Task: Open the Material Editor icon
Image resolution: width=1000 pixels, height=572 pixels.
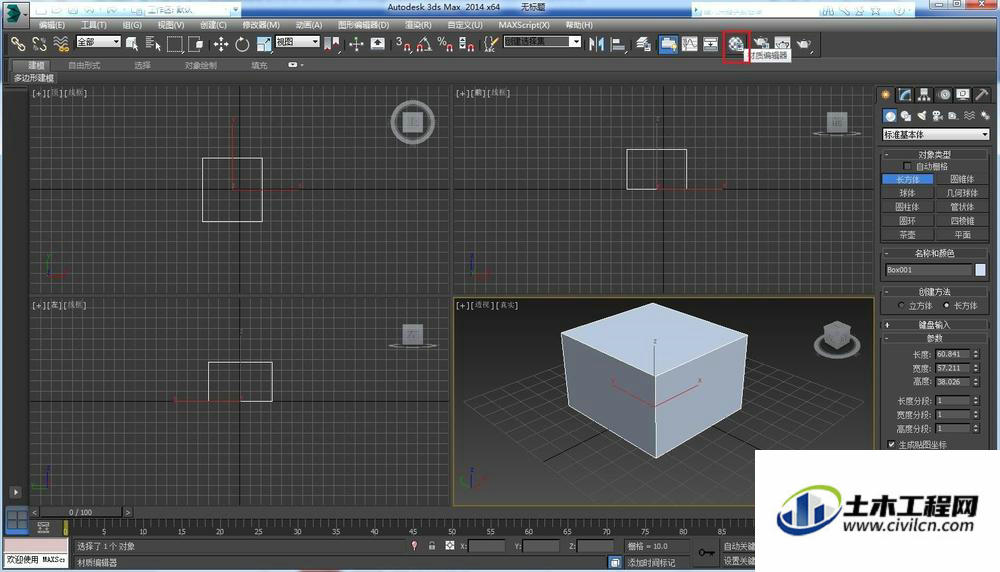Action: click(x=736, y=44)
